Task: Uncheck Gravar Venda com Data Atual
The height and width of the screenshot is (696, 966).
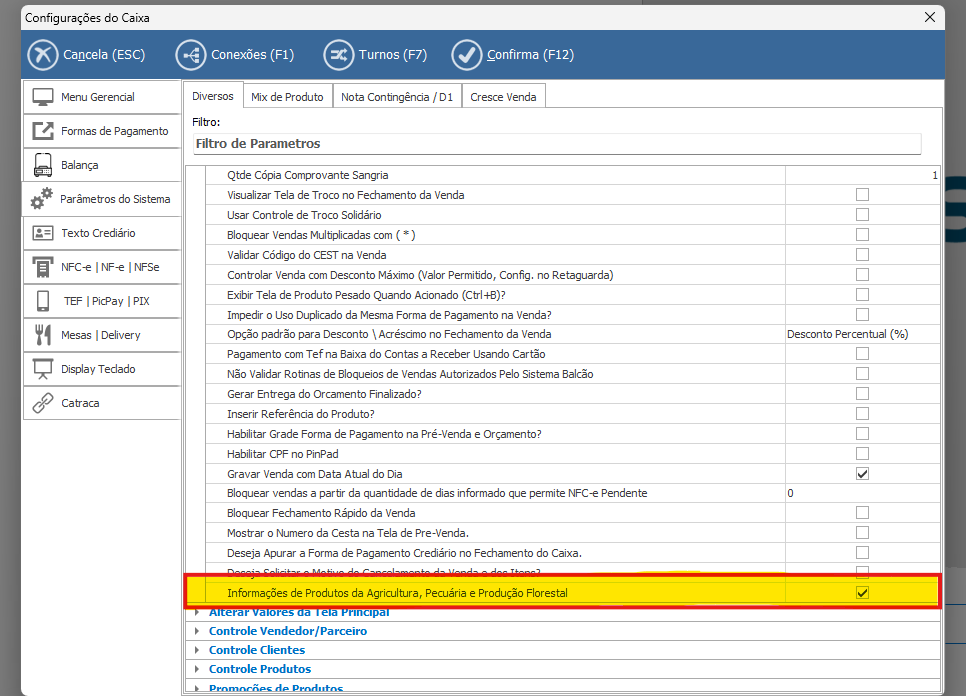Action: [x=862, y=473]
